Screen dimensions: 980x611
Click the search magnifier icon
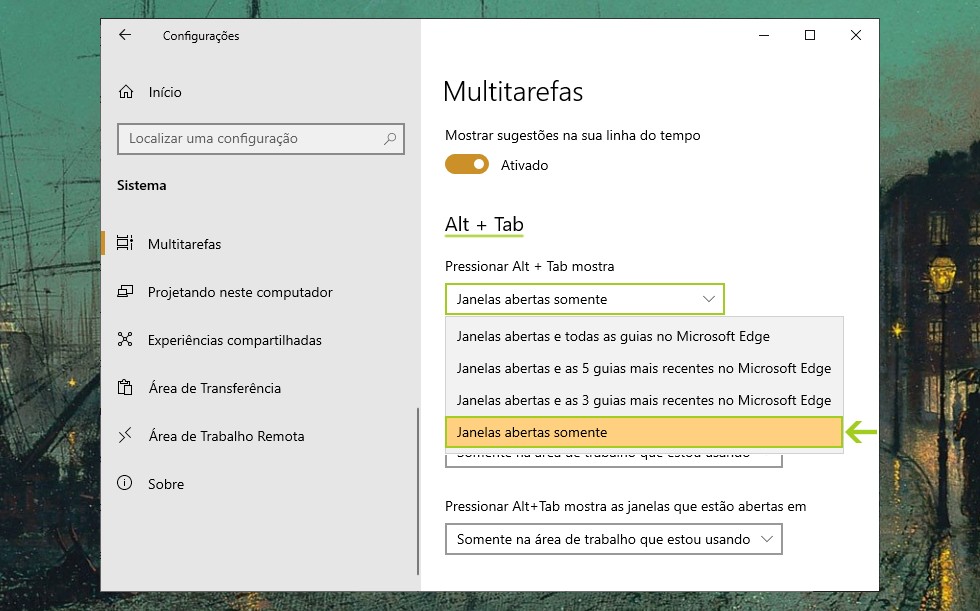[390, 139]
